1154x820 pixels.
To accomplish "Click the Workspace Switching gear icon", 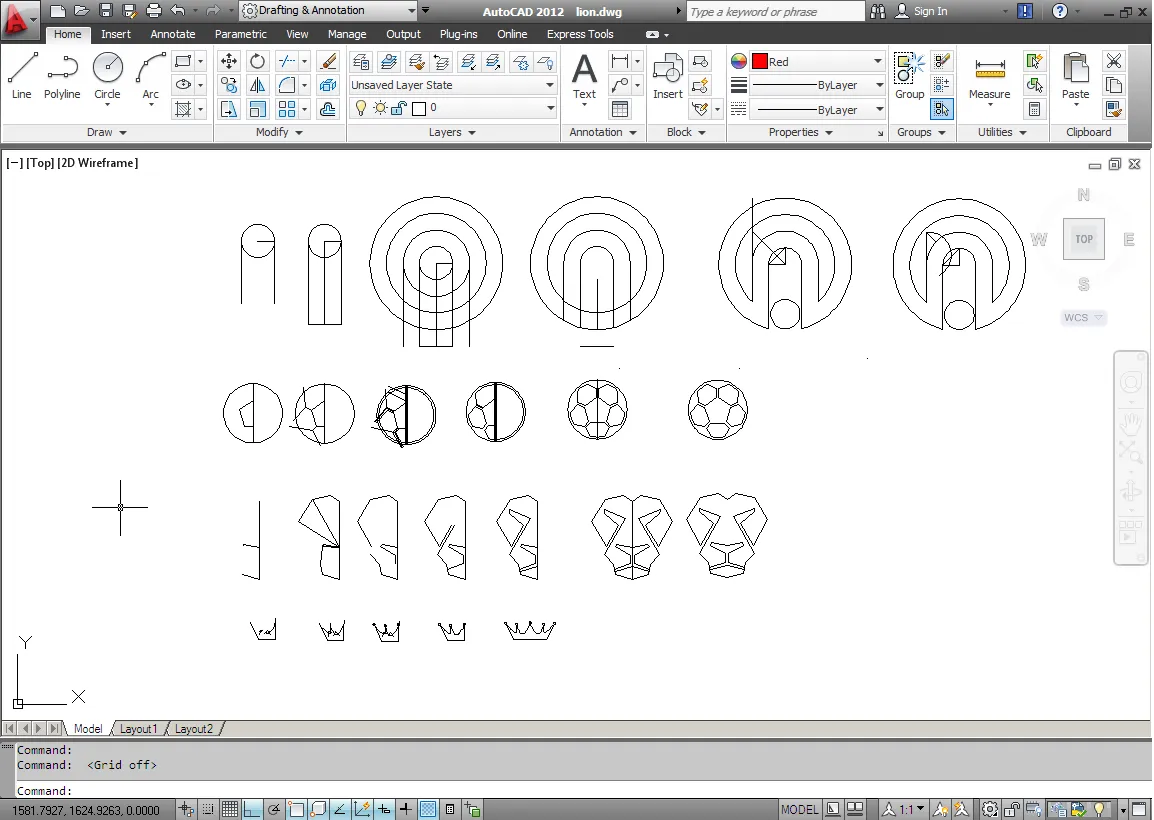I will pyautogui.click(x=990, y=810).
